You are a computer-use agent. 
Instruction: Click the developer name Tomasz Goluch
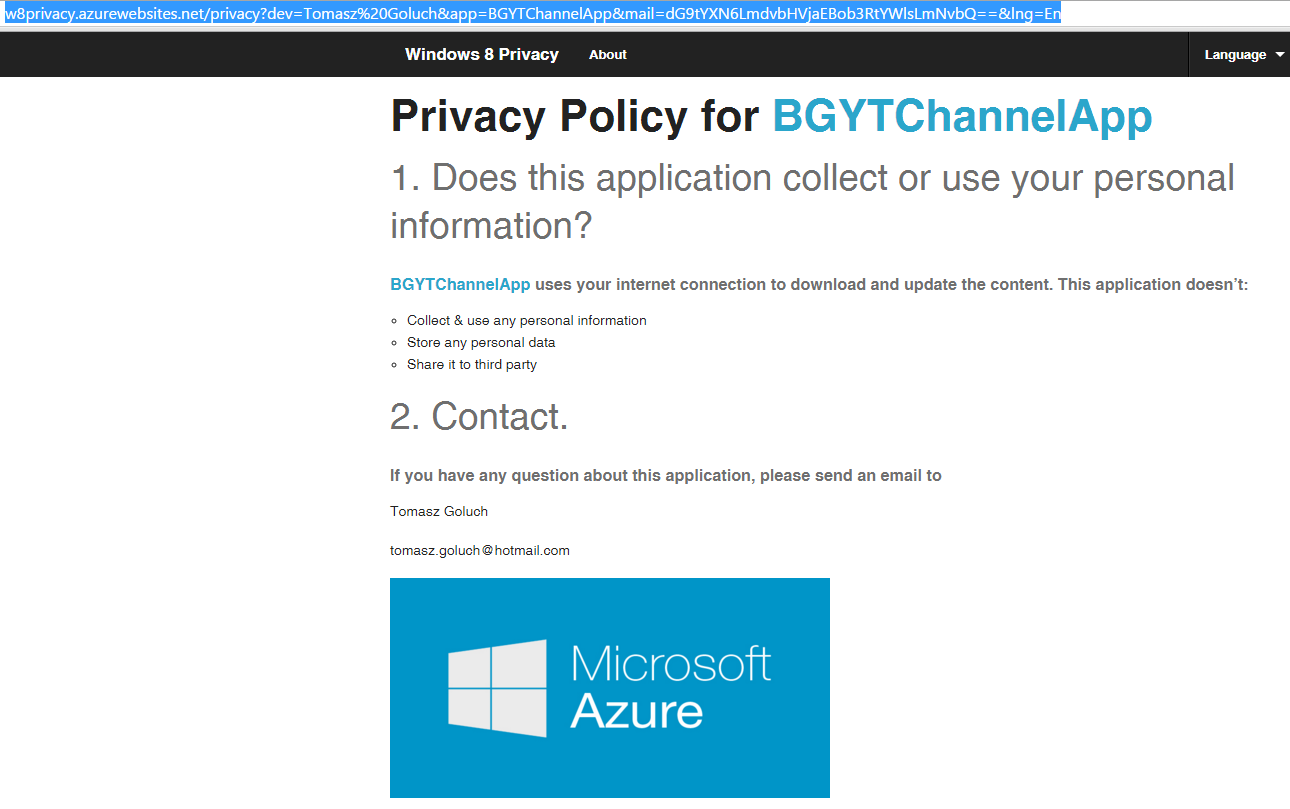(439, 511)
